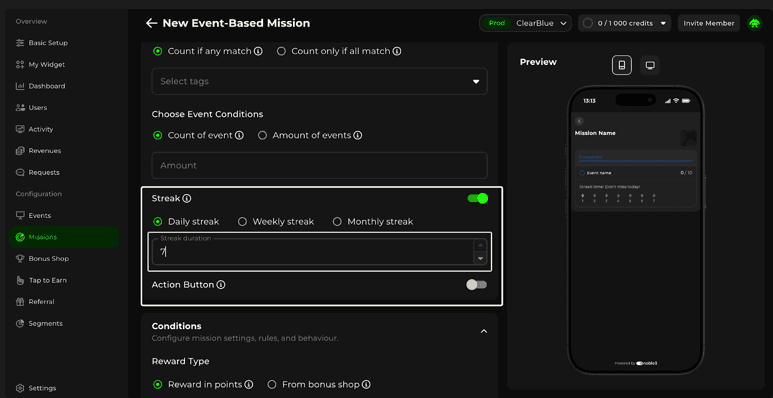
Task: Click the Revenues sidebar icon
Action: tap(20, 151)
